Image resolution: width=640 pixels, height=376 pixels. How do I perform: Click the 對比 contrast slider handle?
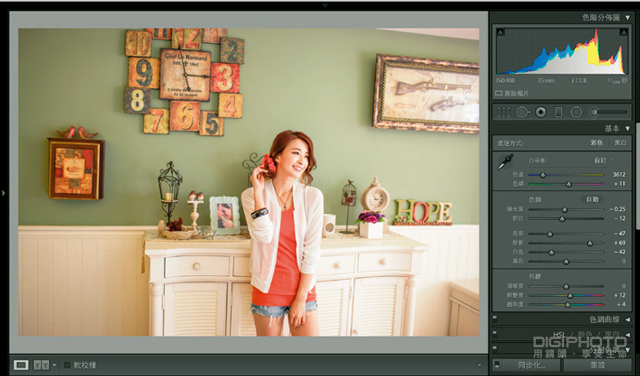(562, 219)
